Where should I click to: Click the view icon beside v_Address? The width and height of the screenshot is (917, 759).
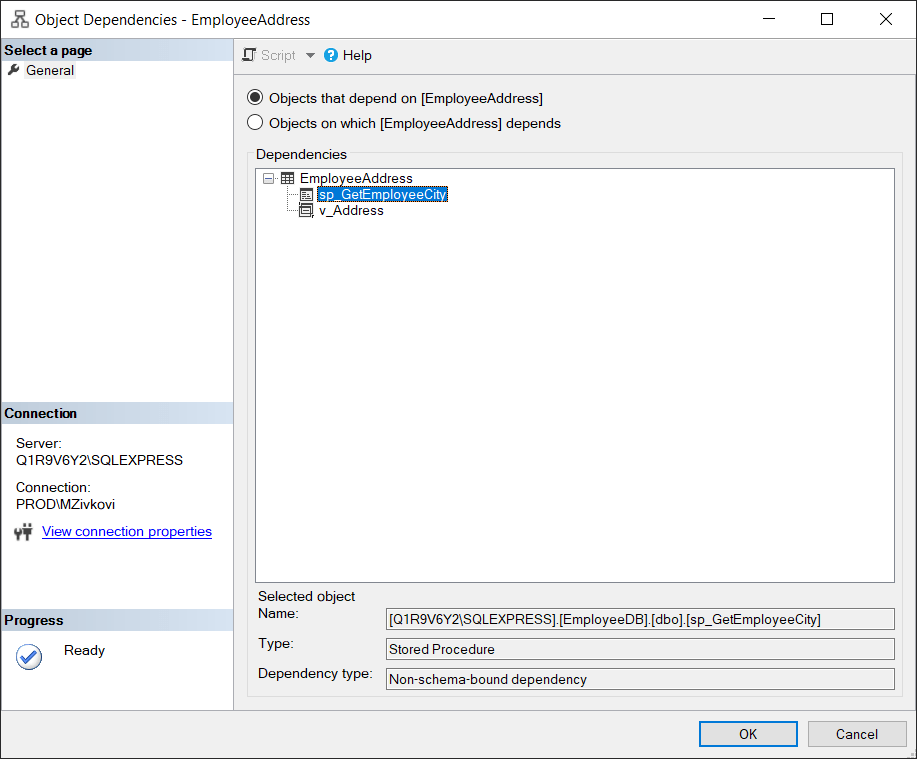[306, 210]
